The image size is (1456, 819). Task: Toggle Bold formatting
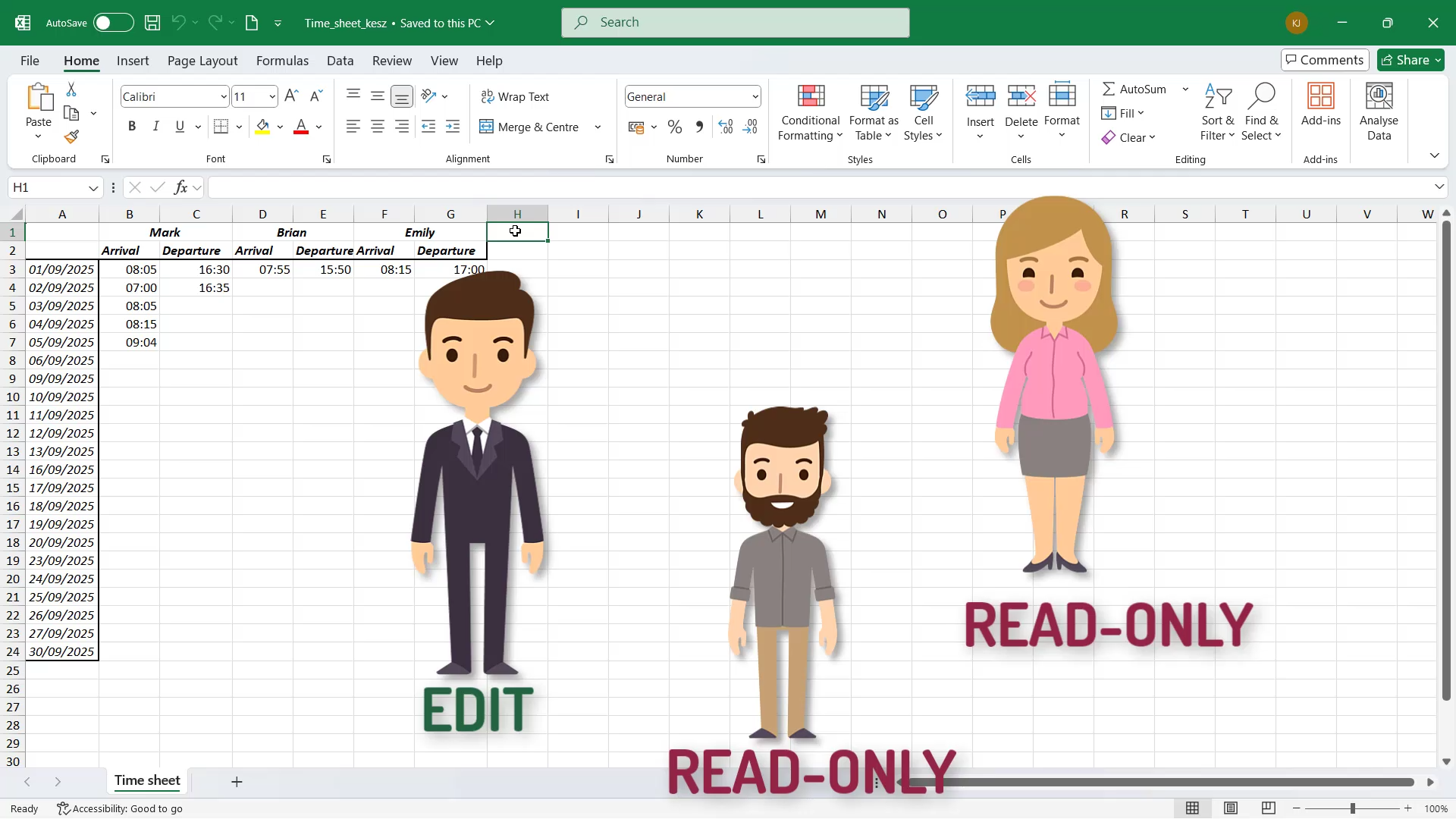coord(132,127)
